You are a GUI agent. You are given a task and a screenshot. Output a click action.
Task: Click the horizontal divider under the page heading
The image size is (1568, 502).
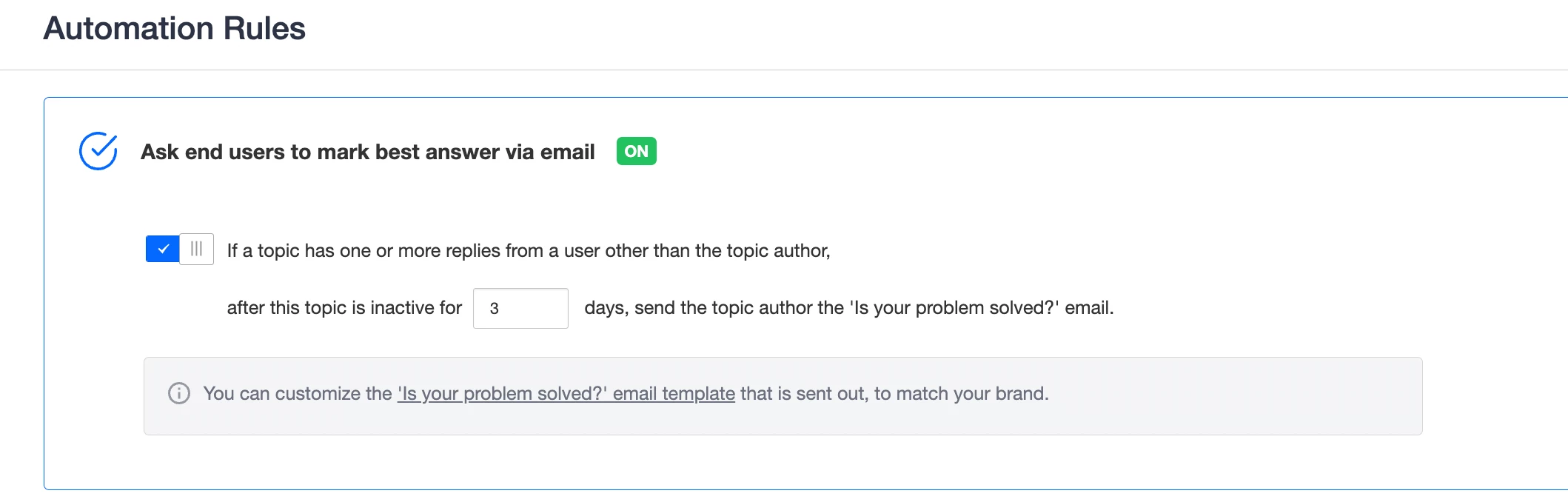[784, 70]
